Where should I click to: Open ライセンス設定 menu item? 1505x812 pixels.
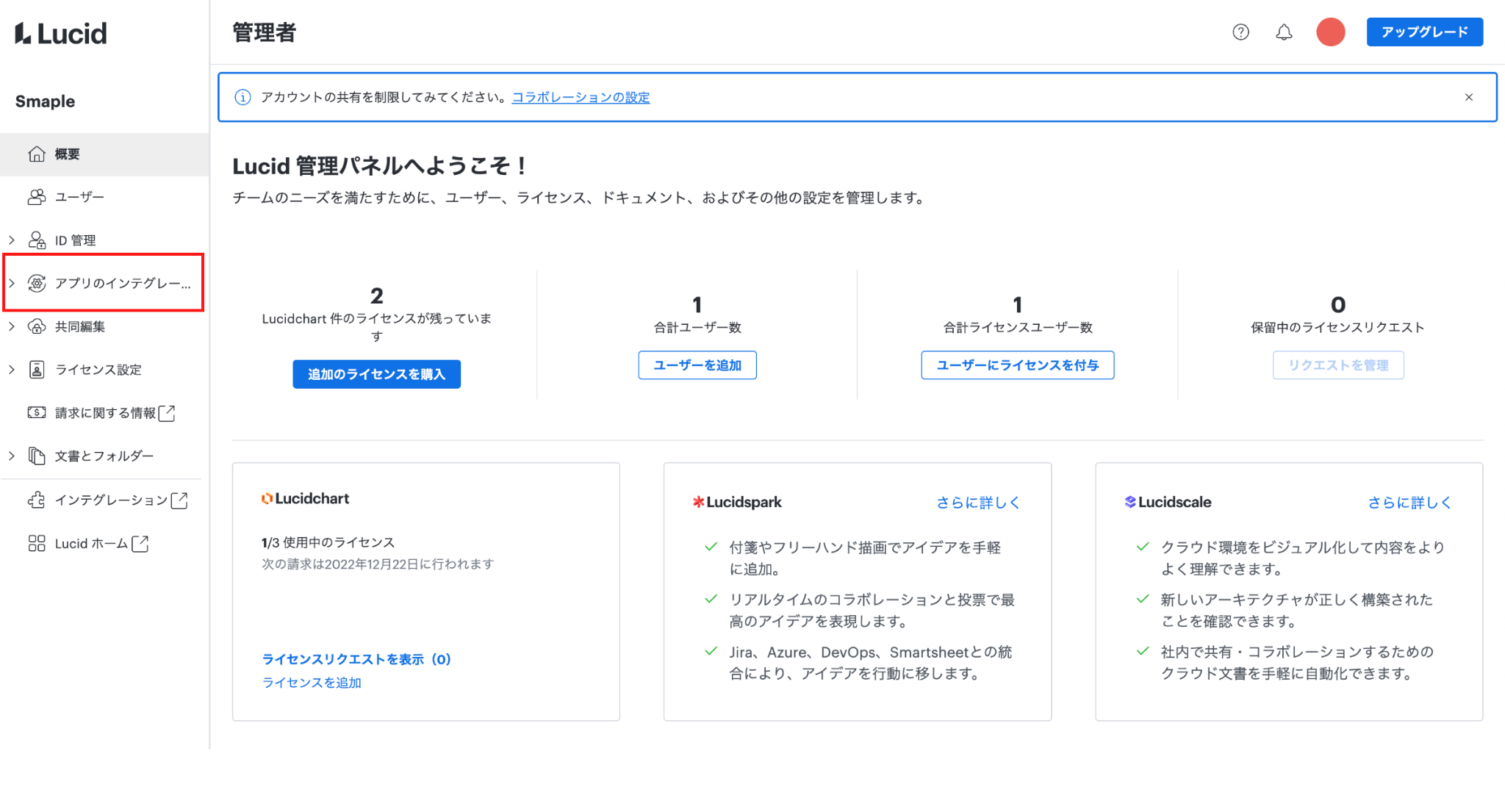point(98,370)
